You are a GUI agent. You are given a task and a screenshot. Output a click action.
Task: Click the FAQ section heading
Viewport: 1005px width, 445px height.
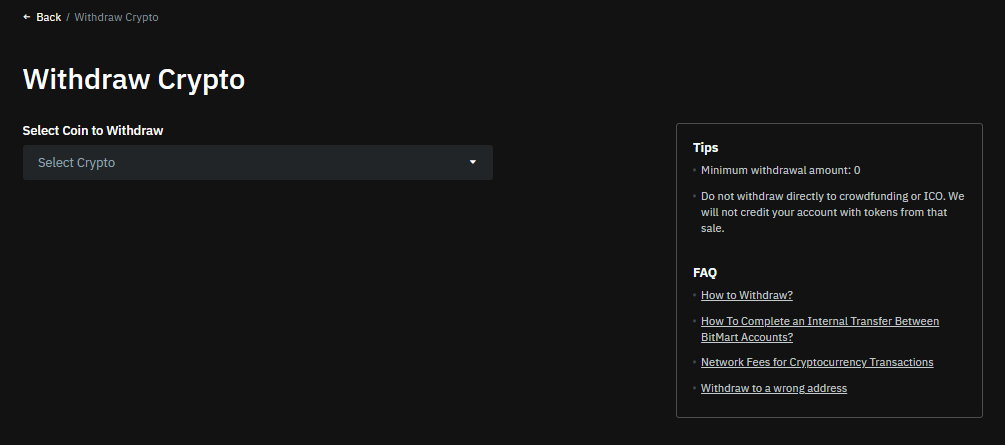[704, 272]
